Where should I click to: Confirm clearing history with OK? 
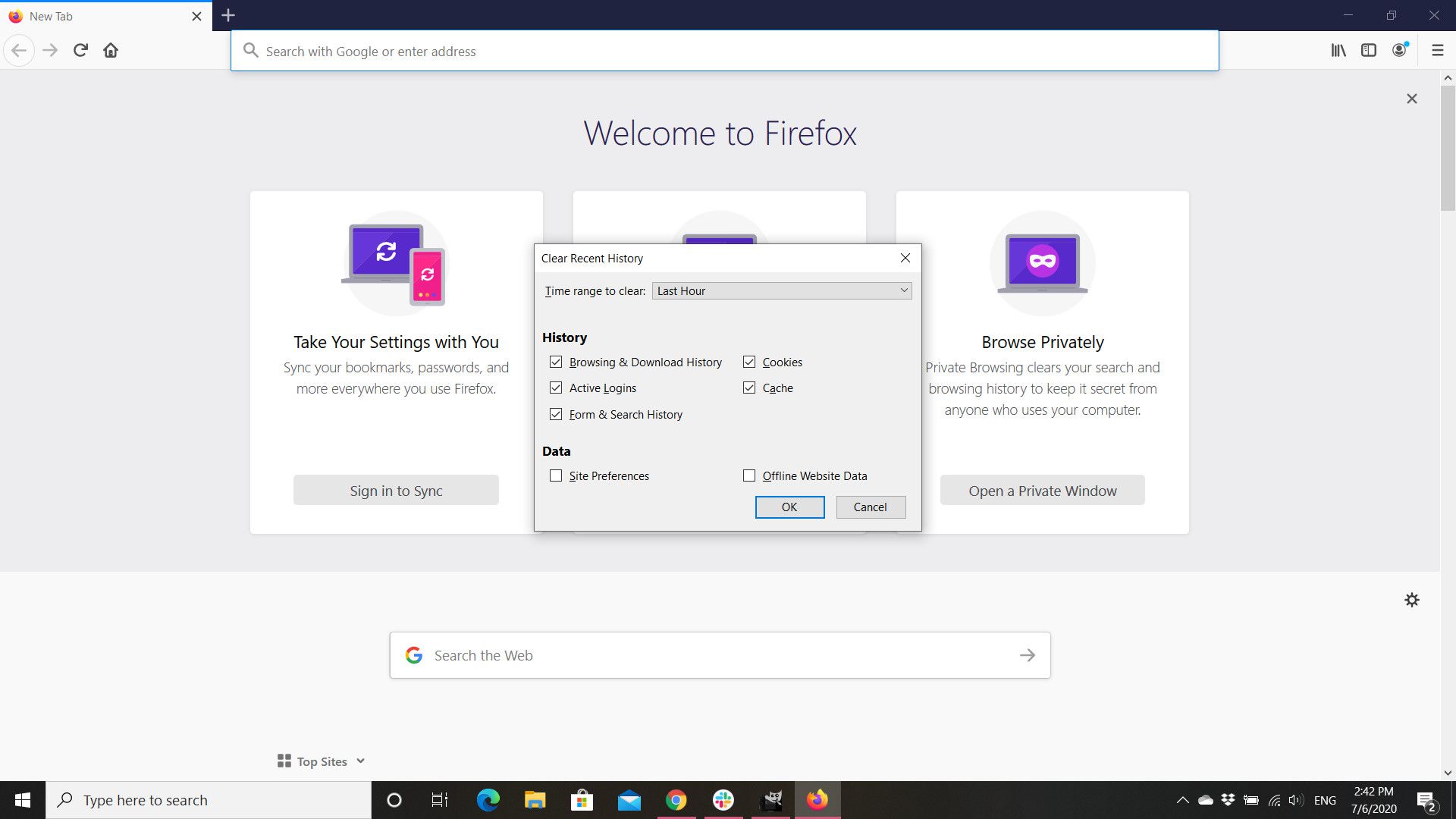tap(789, 507)
